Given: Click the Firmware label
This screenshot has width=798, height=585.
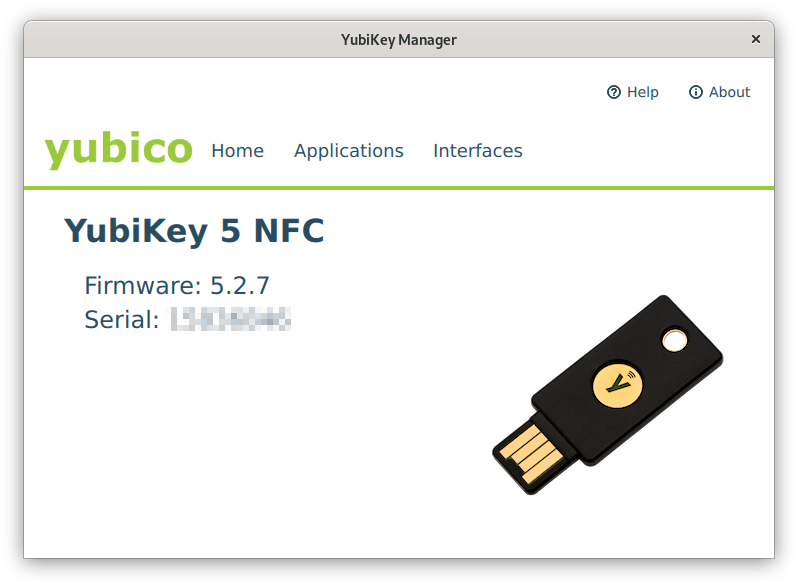Looking at the screenshot, I should [142, 285].
